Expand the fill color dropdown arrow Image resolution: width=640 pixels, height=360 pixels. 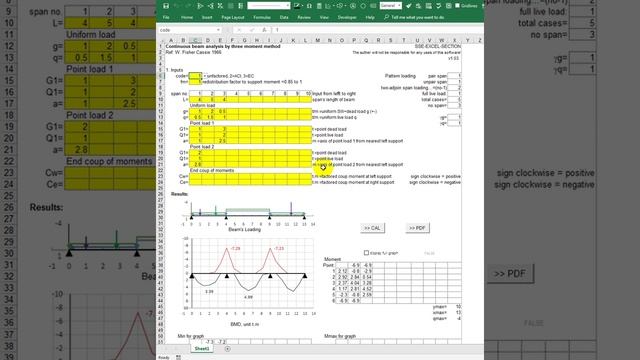click(302, 6)
